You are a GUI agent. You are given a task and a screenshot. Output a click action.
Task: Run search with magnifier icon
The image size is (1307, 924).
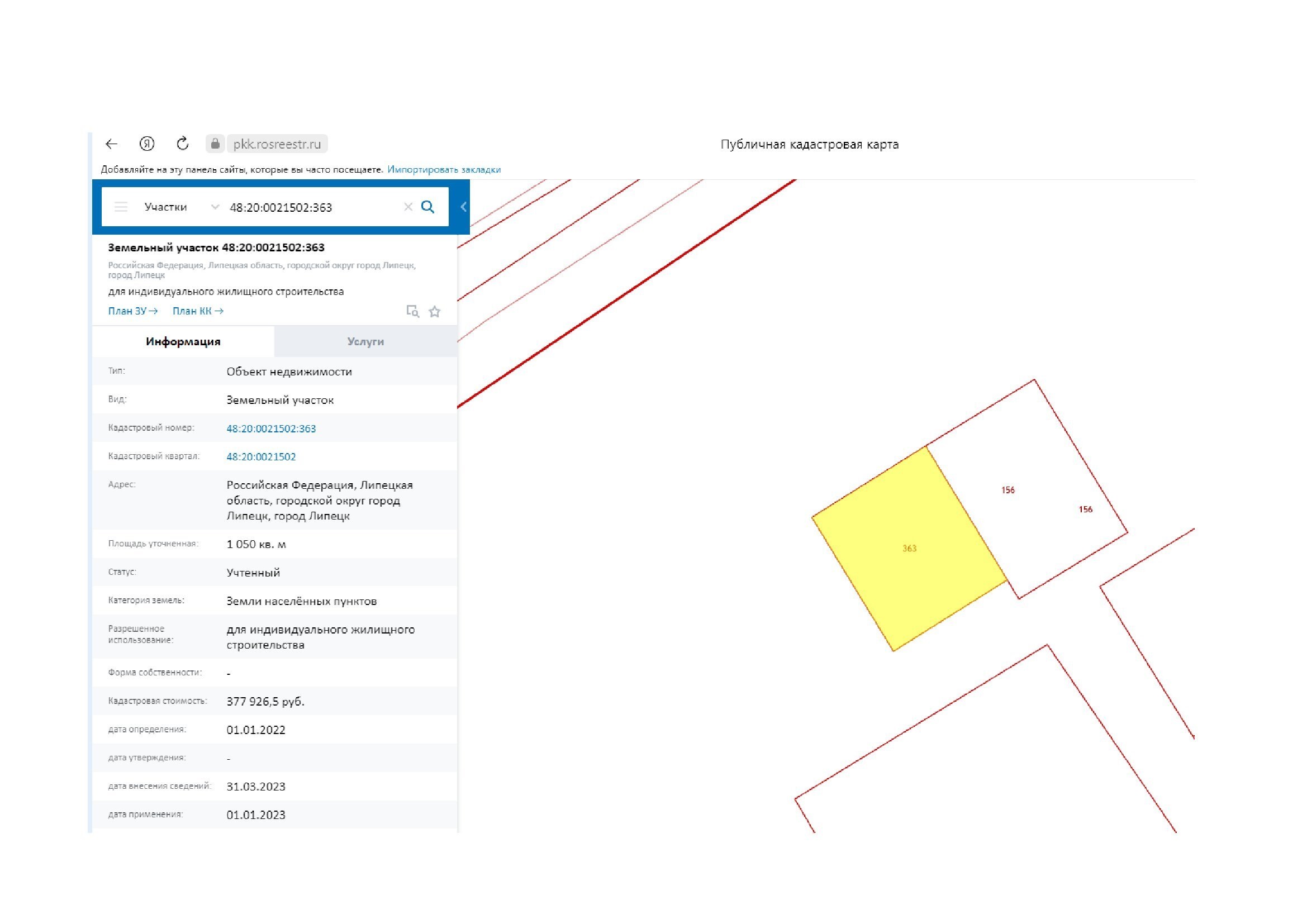427,207
